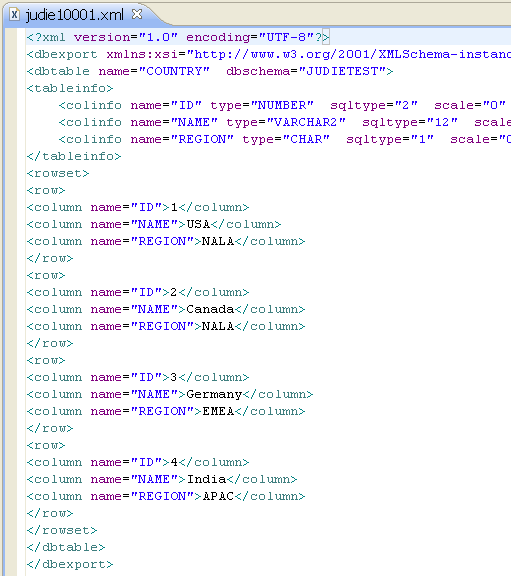511x576 pixels.
Task: Click the closing dbexport tag
Action: coord(70,564)
